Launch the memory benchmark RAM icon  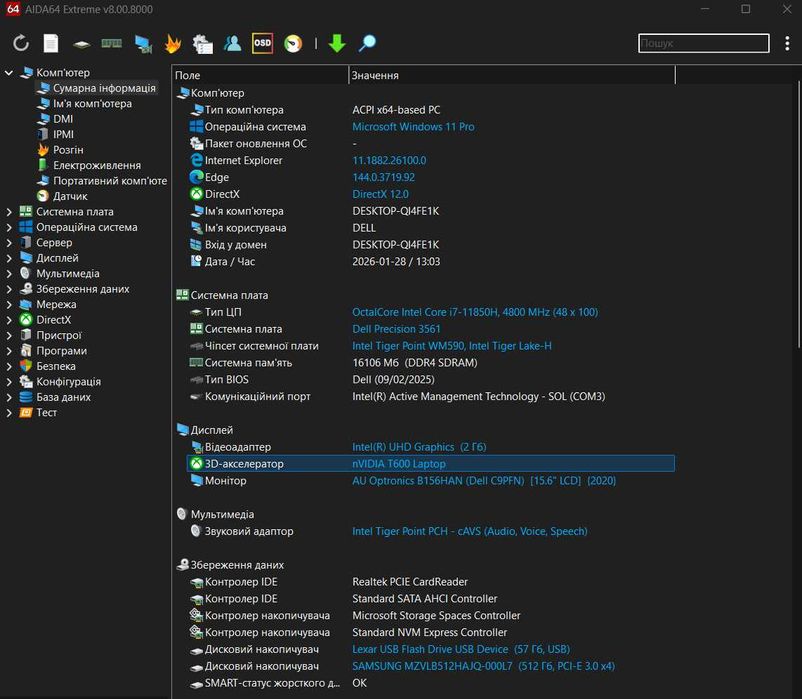[x=112, y=43]
